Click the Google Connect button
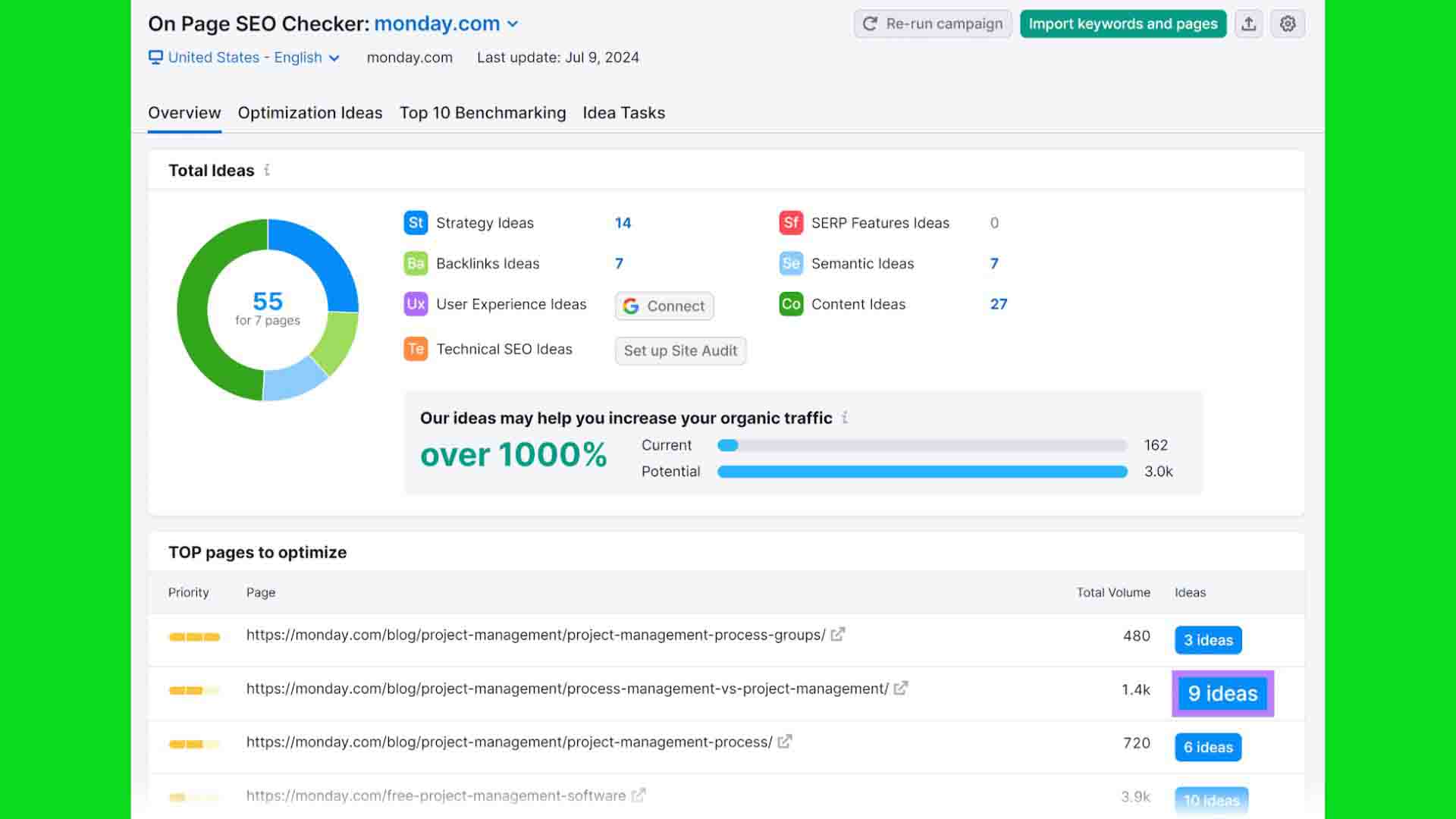Screen dimensions: 1456x819 [x=664, y=306]
